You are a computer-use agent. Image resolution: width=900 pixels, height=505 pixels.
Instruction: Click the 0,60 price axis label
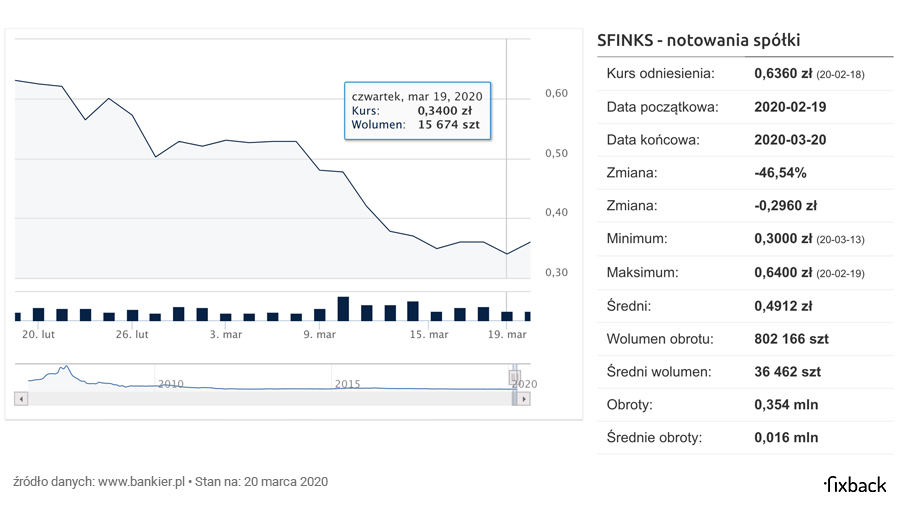click(556, 93)
